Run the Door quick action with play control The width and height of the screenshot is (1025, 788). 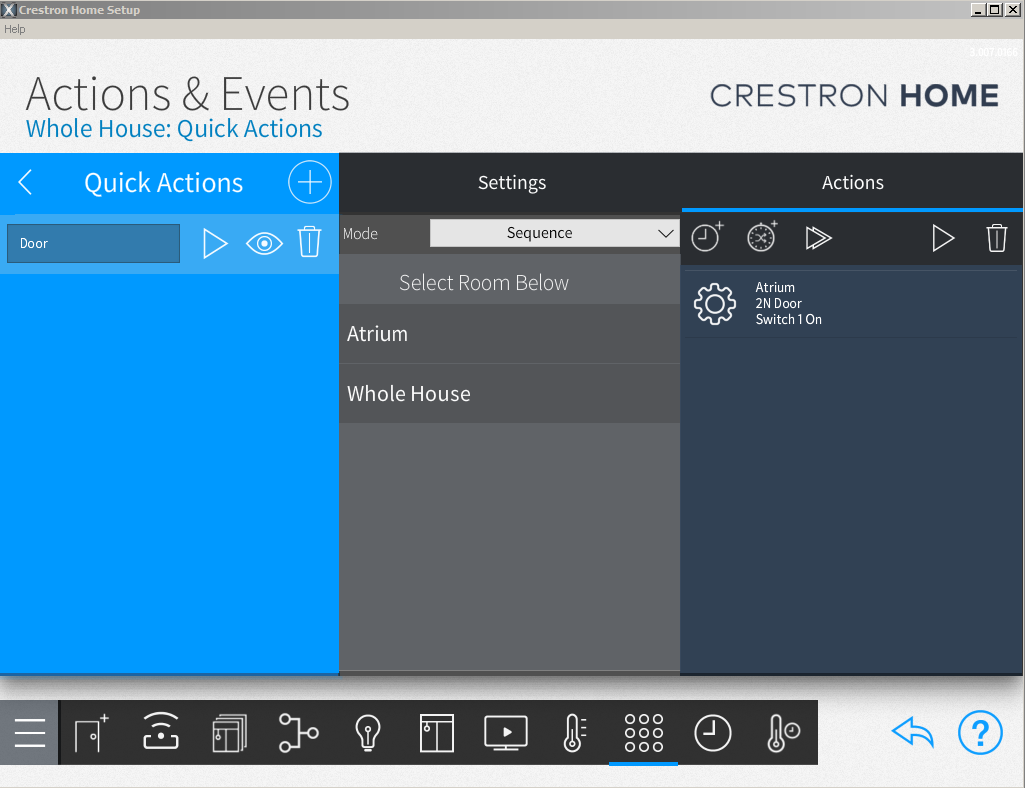click(216, 242)
